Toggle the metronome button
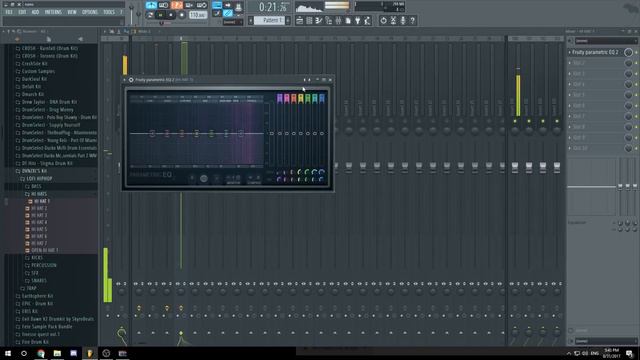 [x=151, y=5]
